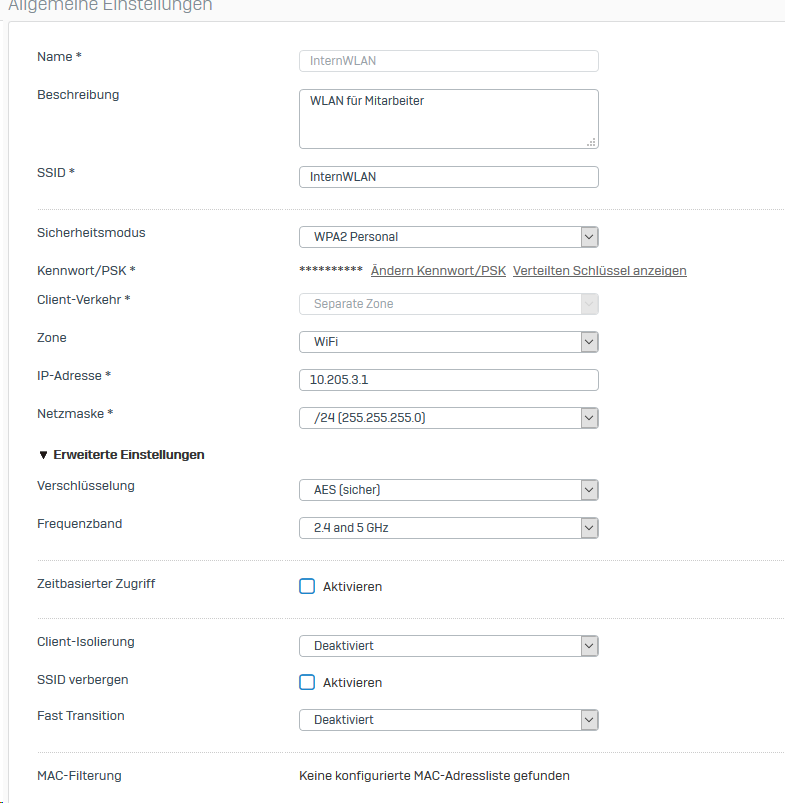Click the disabled Client-Verkehr dropdown
Image resolution: width=785 pixels, height=803 pixels.
click(448, 304)
